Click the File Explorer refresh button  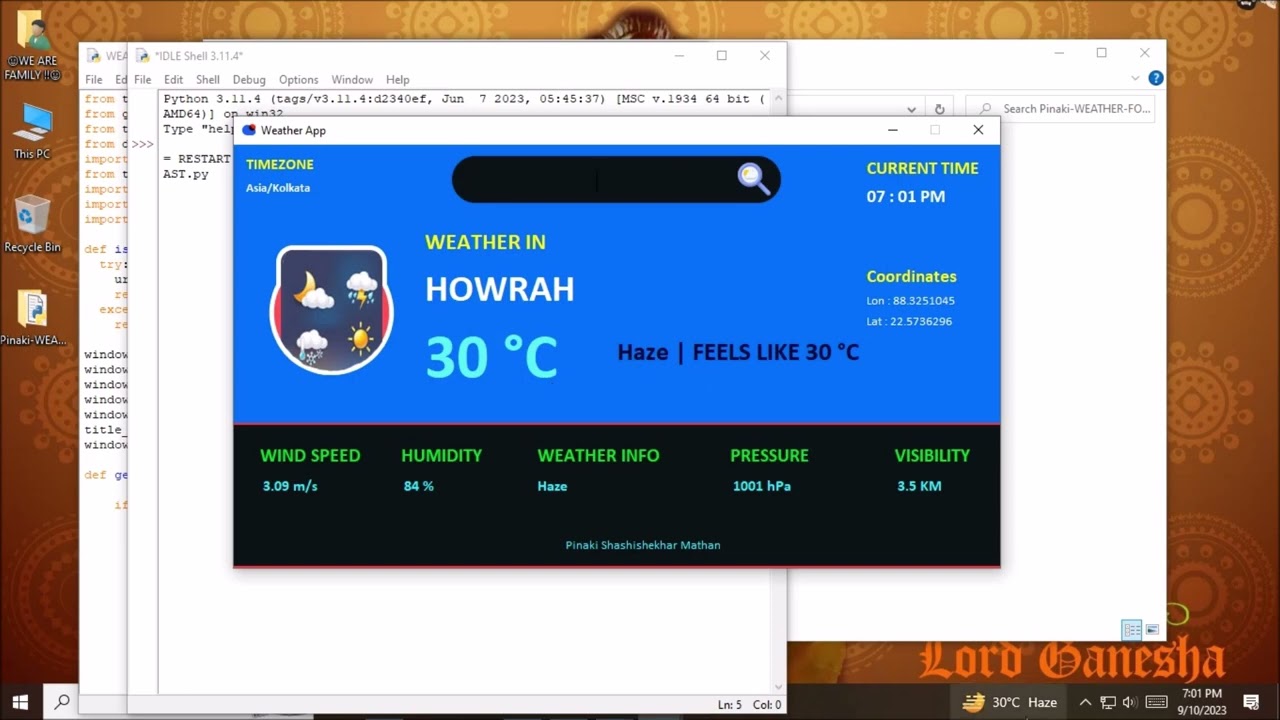click(939, 109)
